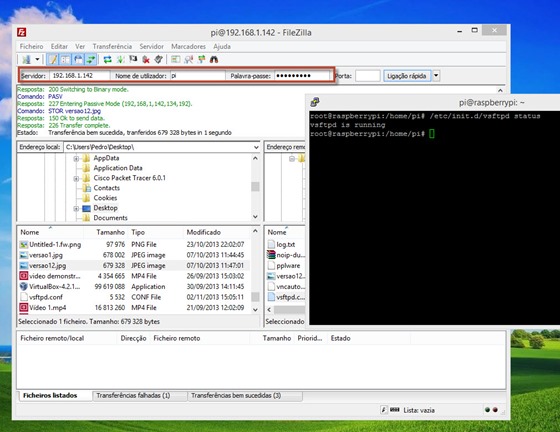Sort local files by the Nome column
560x432 pixels.
(30, 232)
